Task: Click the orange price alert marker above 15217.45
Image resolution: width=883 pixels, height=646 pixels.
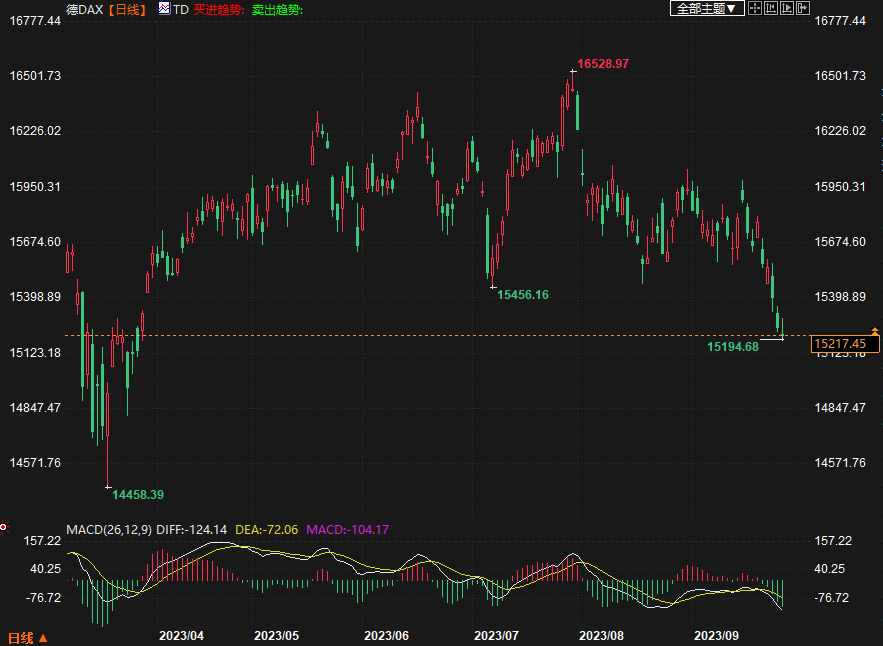Action: pos(875,330)
